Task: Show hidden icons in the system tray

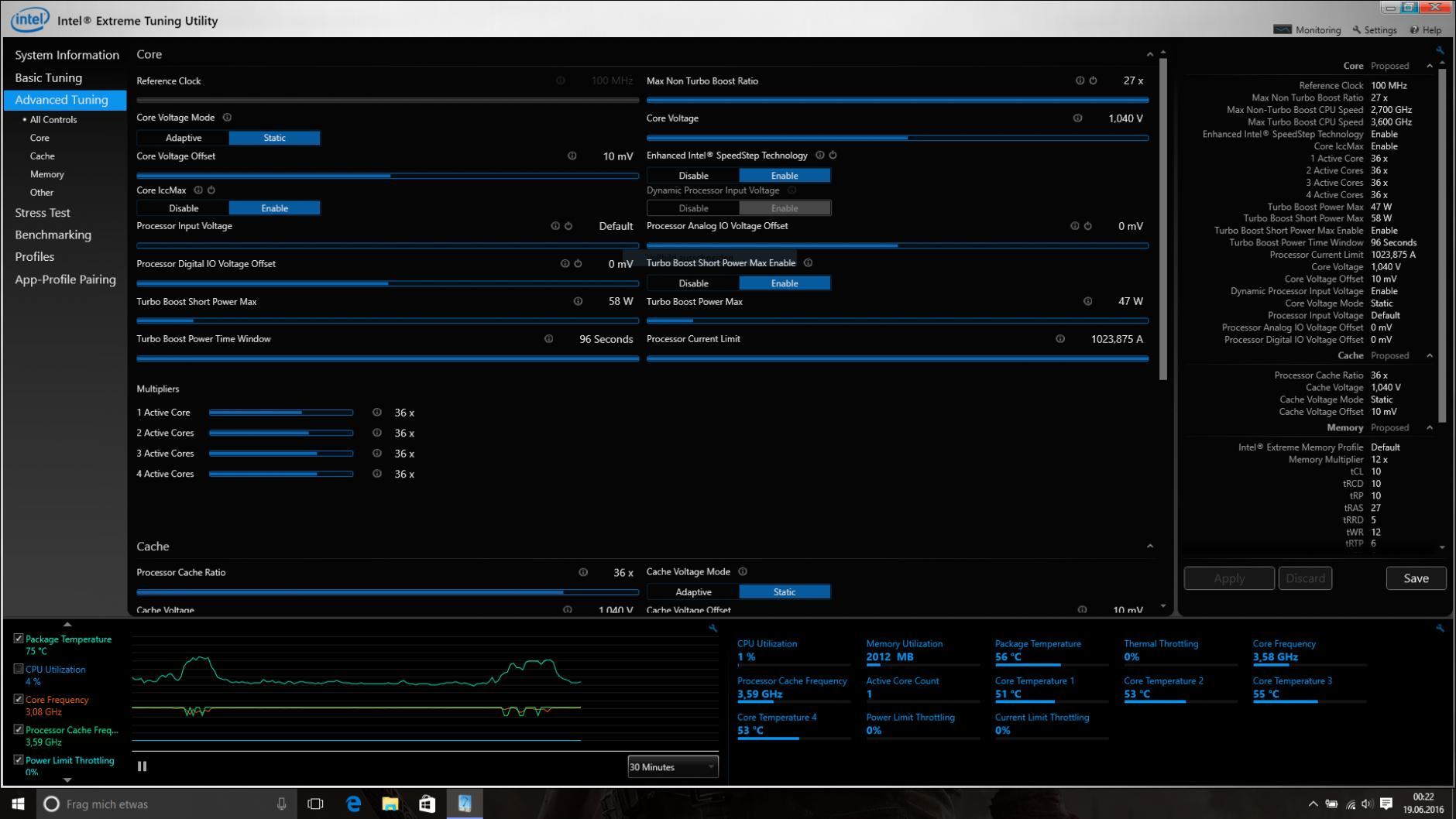Action: point(1313,804)
